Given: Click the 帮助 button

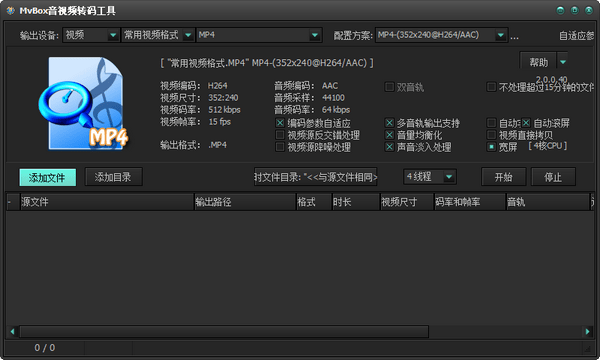Looking at the screenshot, I should click(538, 62).
